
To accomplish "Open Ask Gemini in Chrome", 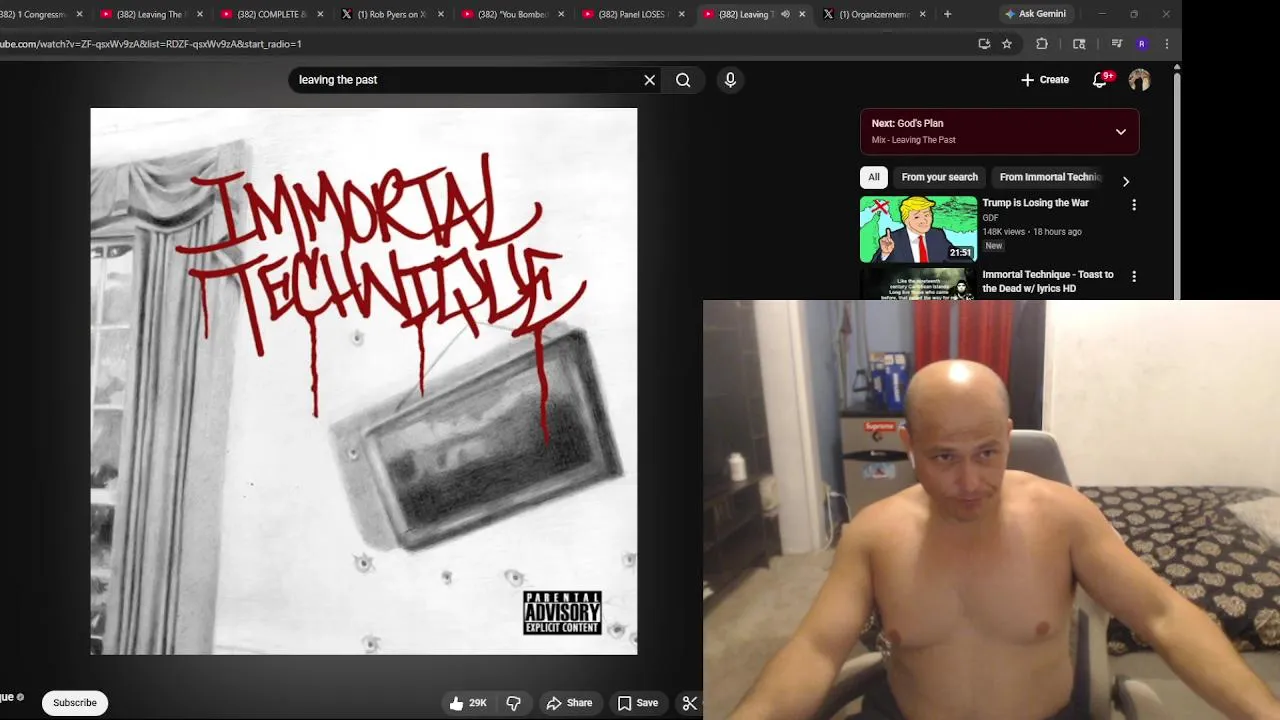I will (x=1035, y=14).
